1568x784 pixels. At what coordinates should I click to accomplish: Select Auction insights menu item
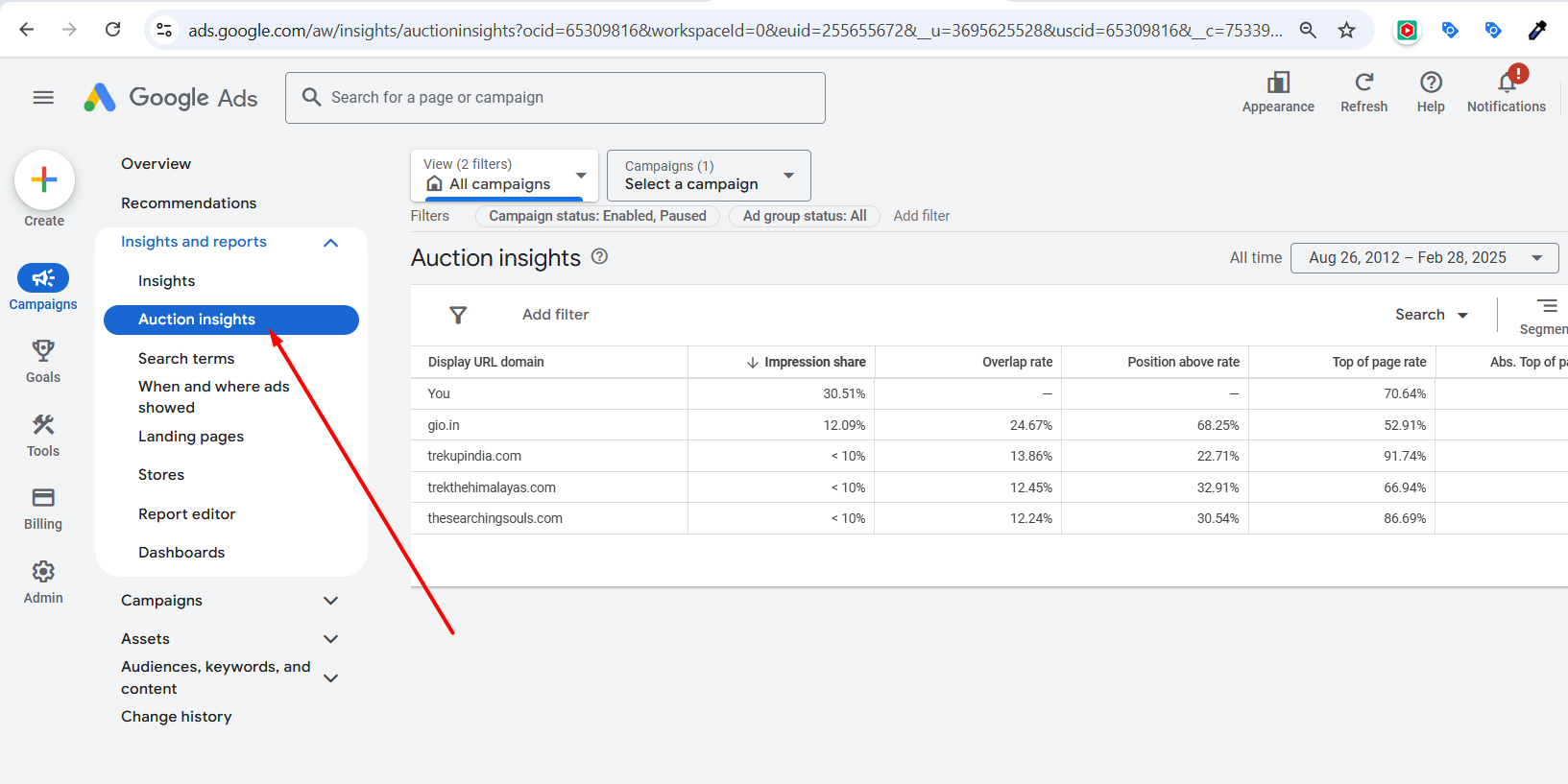(231, 320)
